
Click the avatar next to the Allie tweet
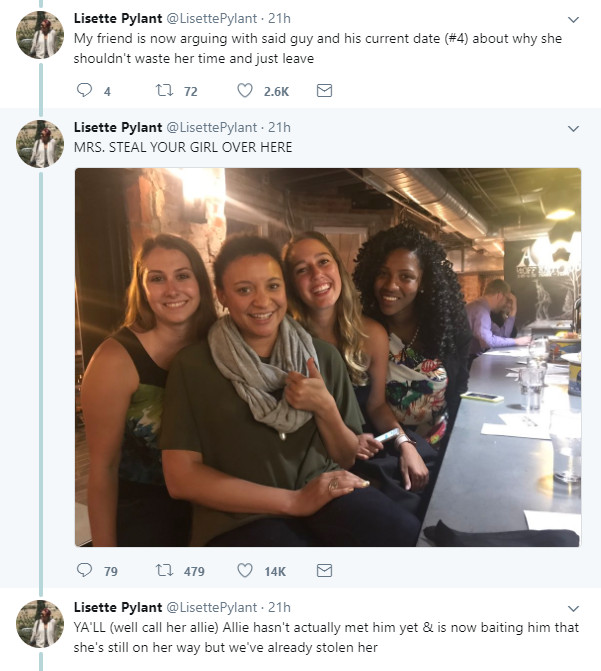[41, 624]
